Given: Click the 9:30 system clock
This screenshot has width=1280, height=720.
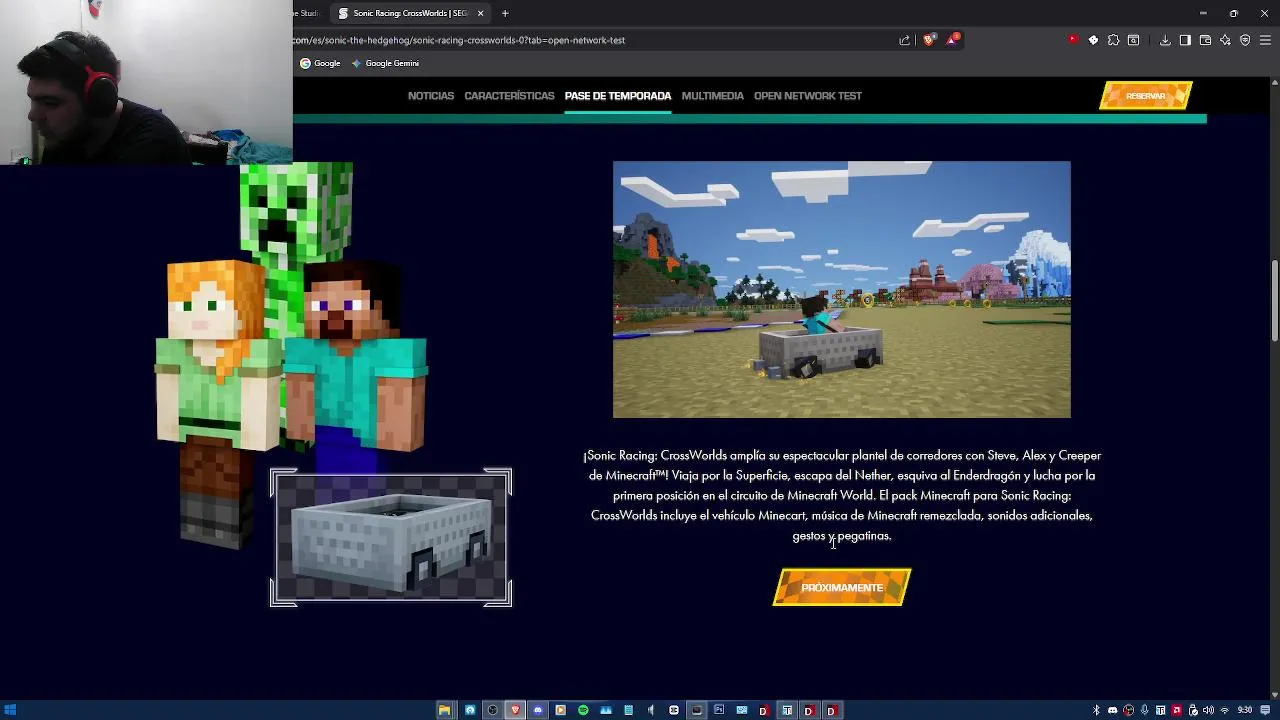Looking at the screenshot, I should (x=1245, y=710).
